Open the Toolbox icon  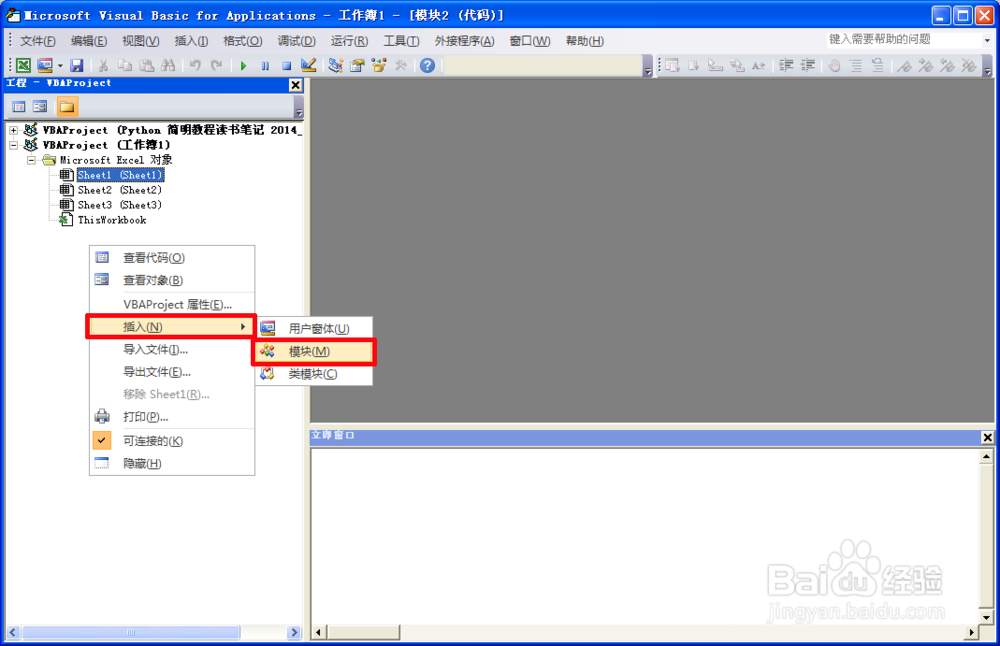point(401,65)
